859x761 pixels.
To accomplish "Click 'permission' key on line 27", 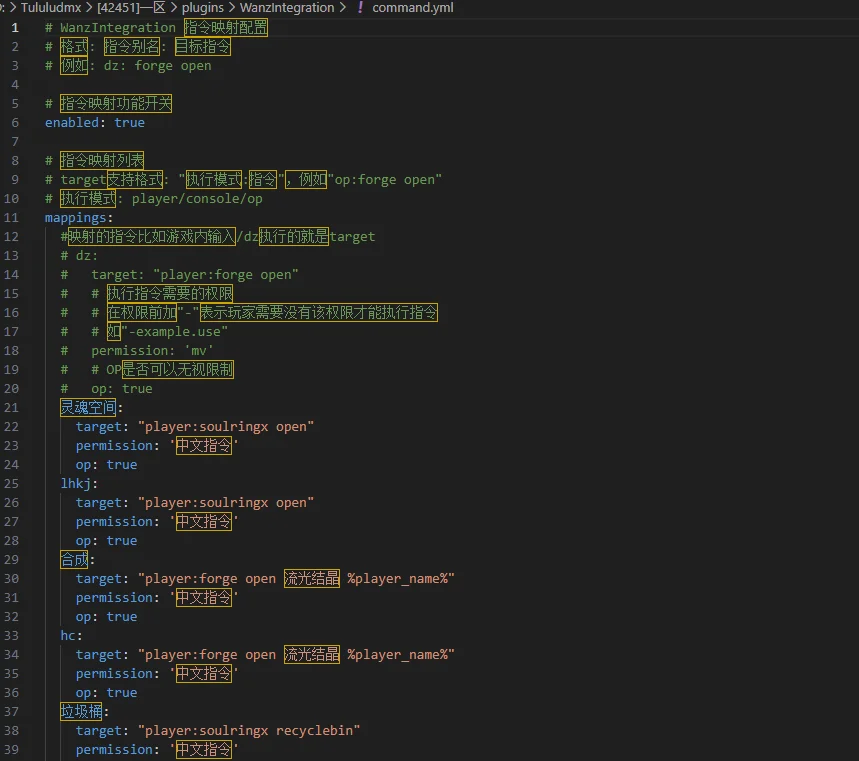I will (x=114, y=522).
